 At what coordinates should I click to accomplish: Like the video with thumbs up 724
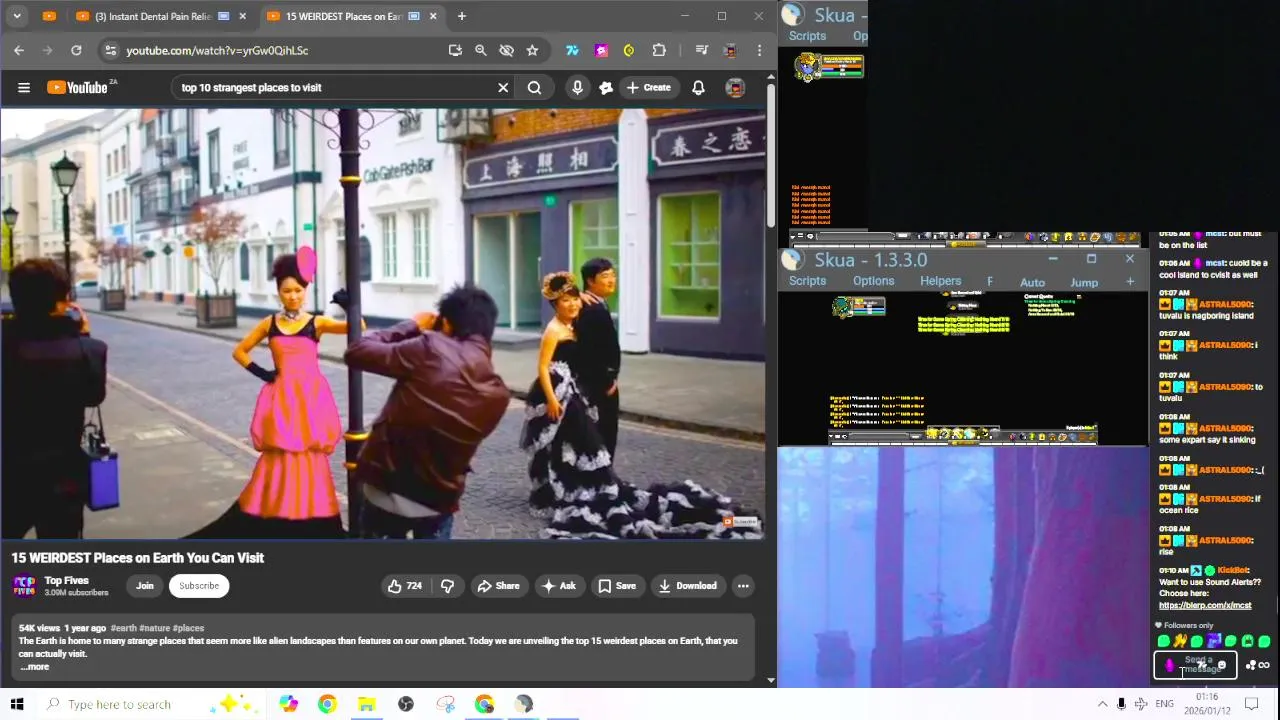pyautogui.click(x=405, y=586)
